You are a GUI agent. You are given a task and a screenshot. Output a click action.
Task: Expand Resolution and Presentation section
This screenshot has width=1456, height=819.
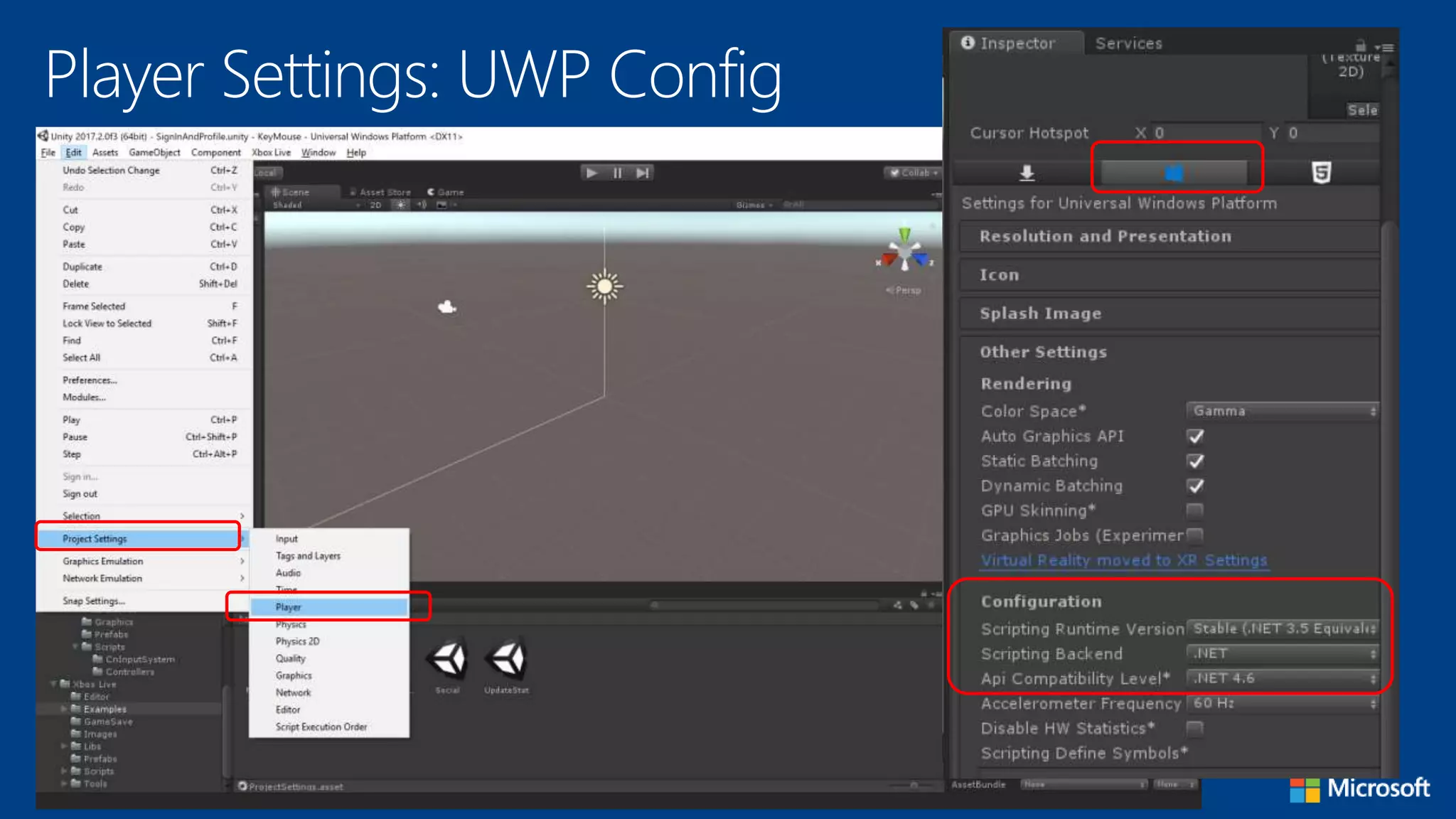pyautogui.click(x=1169, y=237)
